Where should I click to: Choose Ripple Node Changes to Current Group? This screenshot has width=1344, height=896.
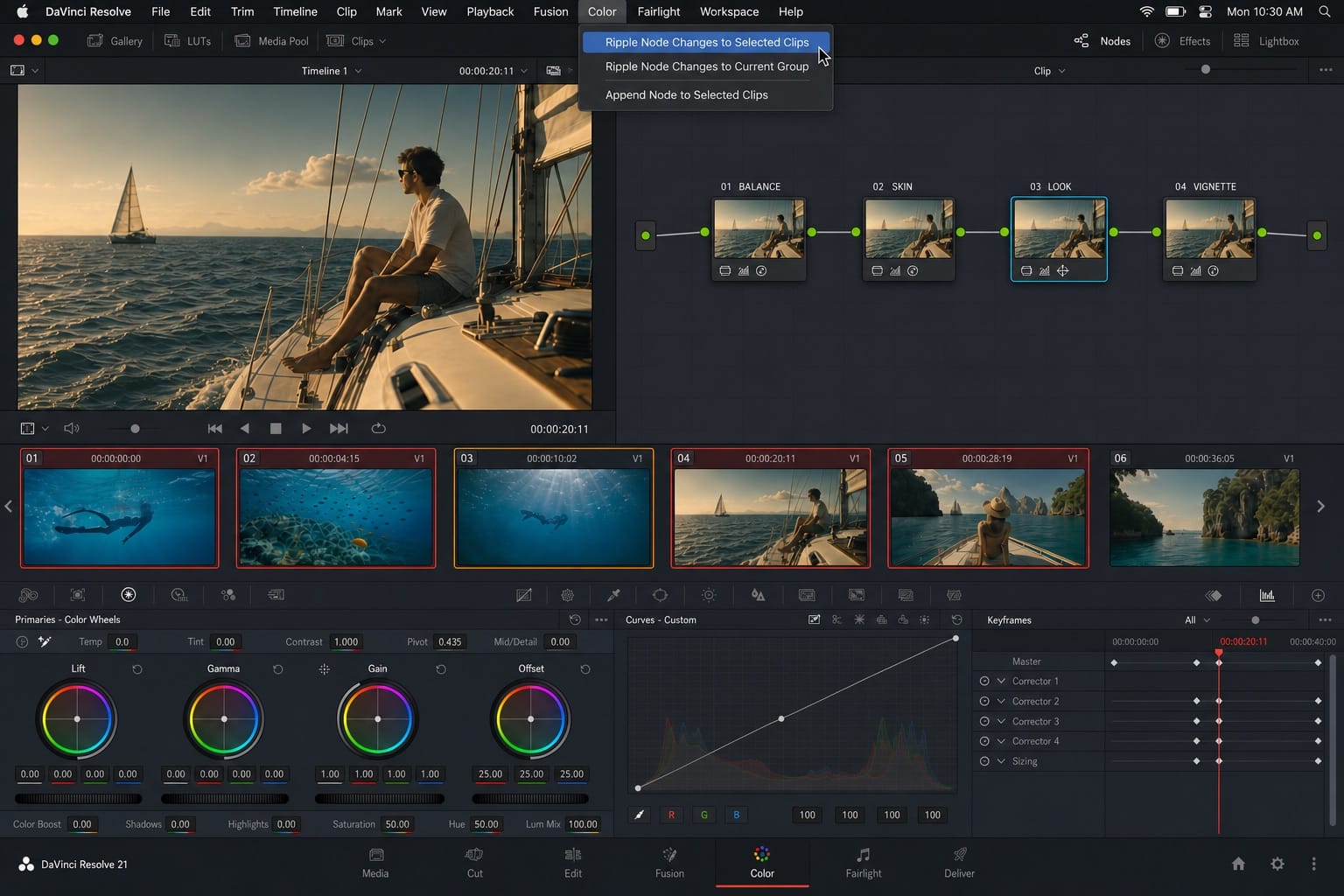[706, 66]
